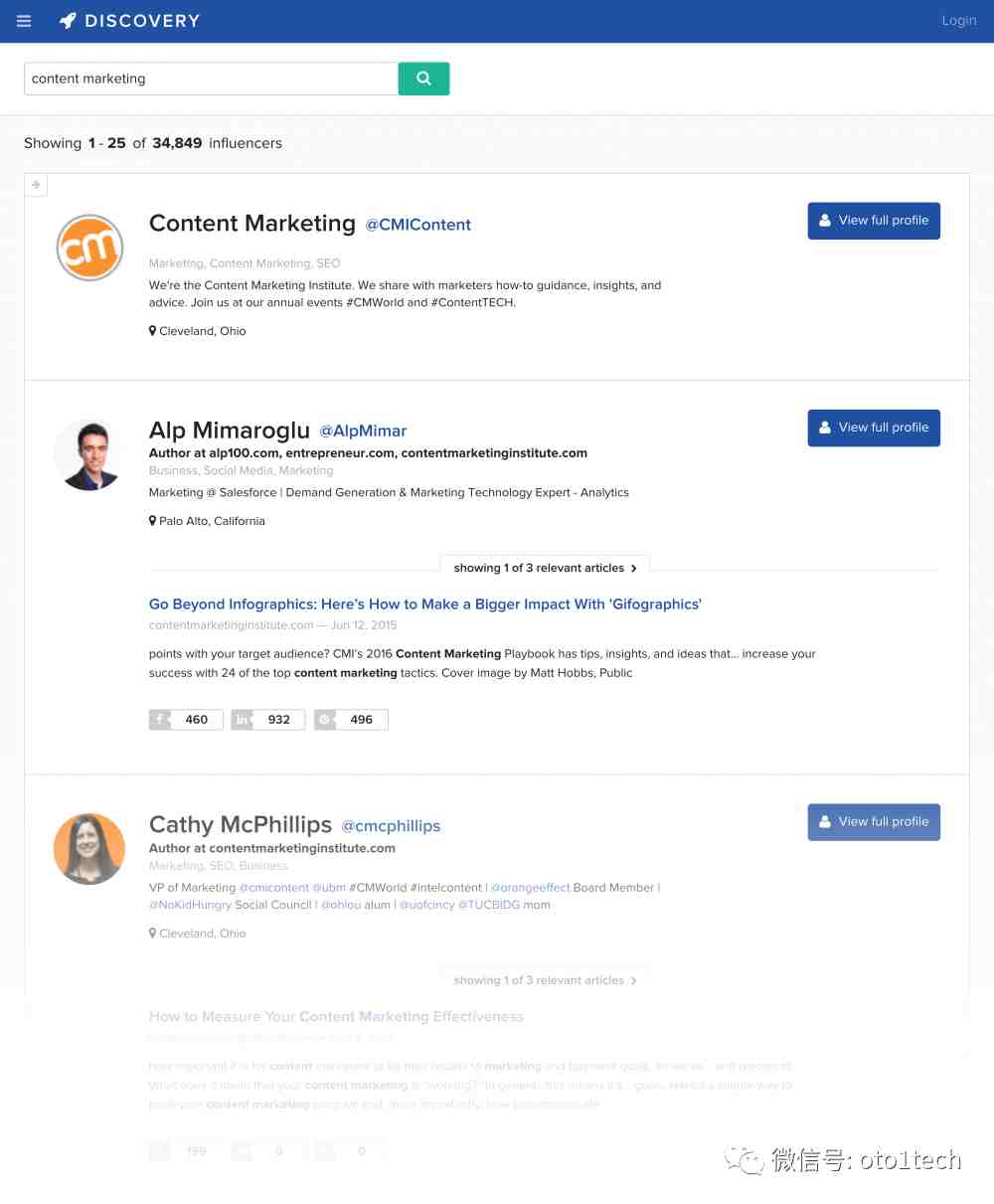Click the green search magnifier button
This screenshot has height=1204, width=994.
point(423,79)
